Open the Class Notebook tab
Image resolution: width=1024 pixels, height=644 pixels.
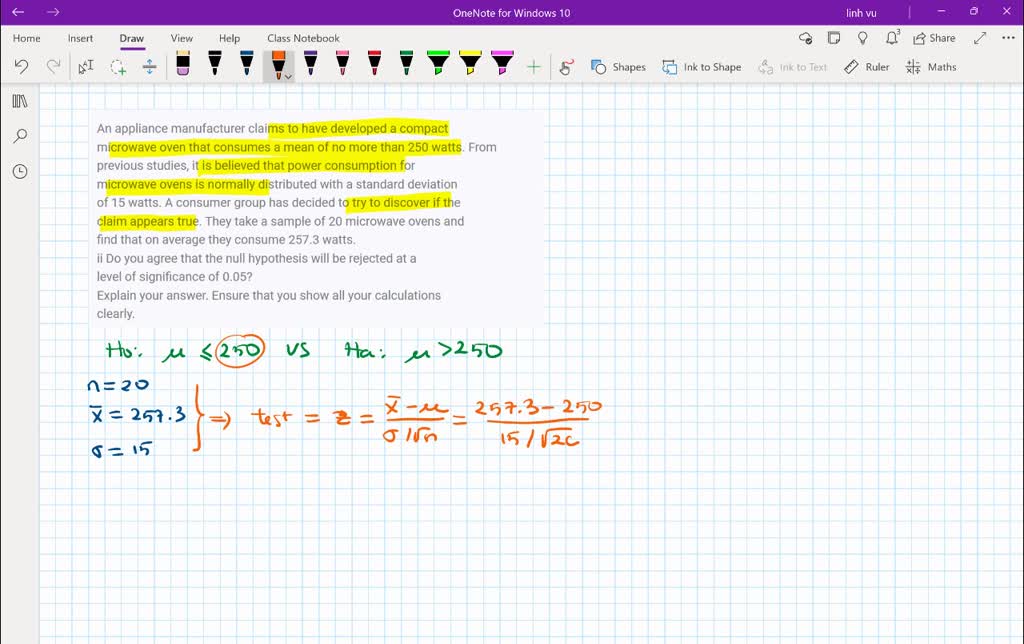click(x=303, y=38)
